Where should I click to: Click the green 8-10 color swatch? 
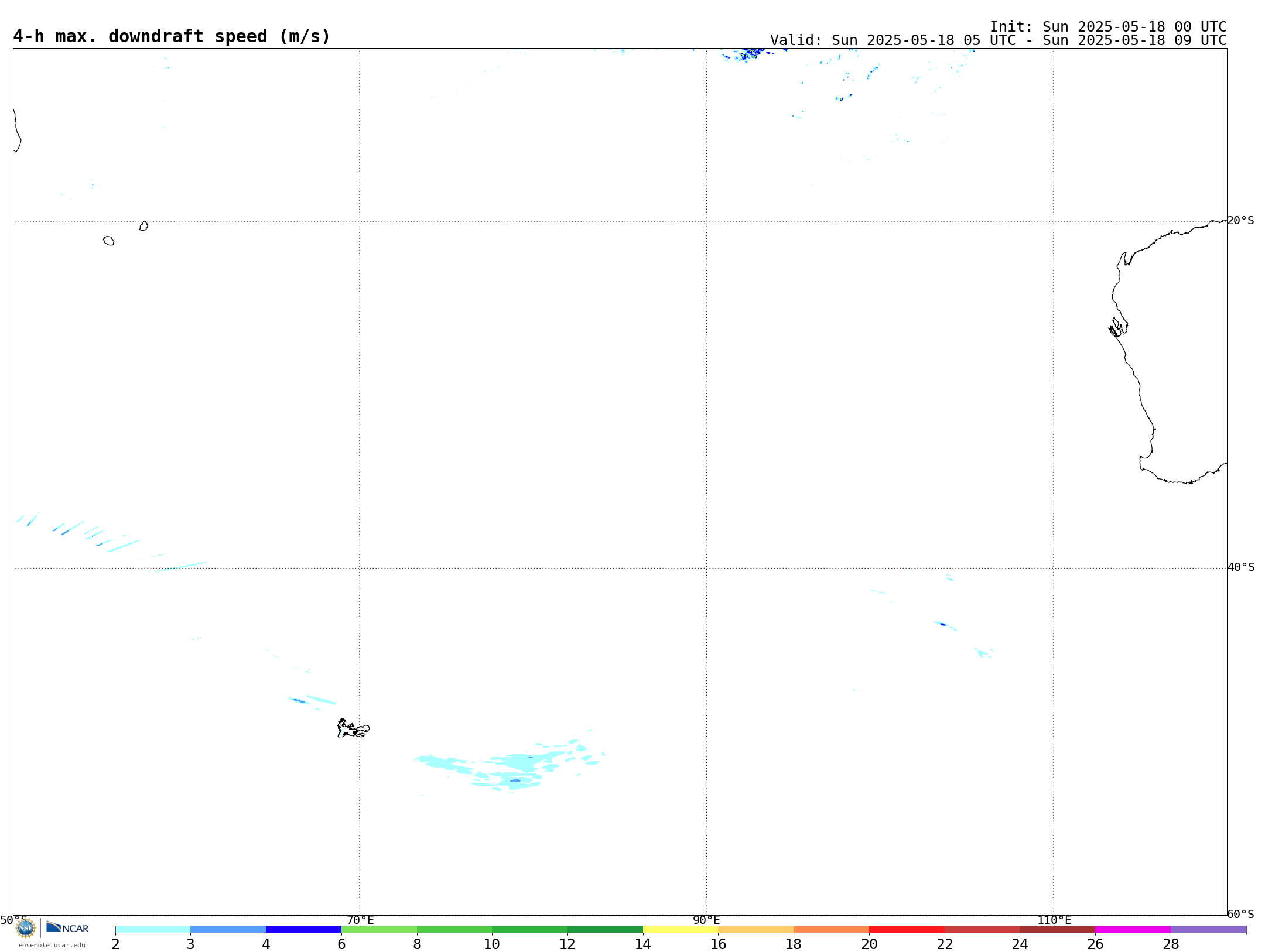pos(454,930)
